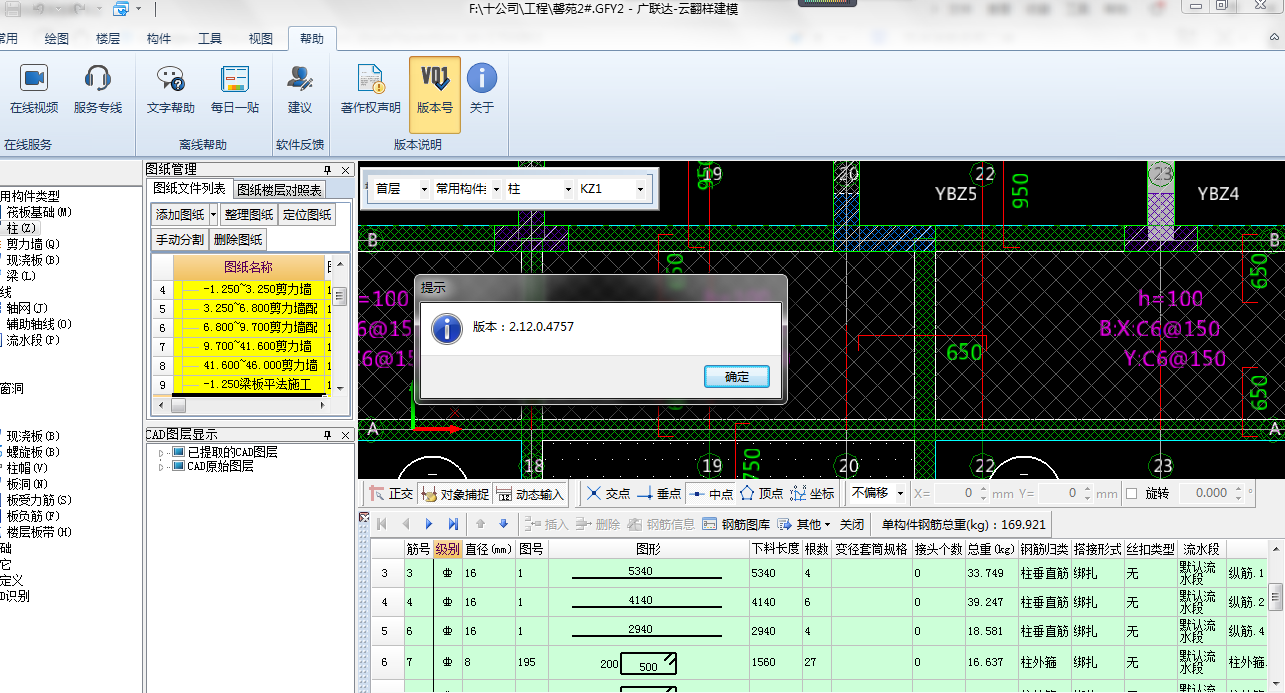Go to first rebar record

coord(381,524)
